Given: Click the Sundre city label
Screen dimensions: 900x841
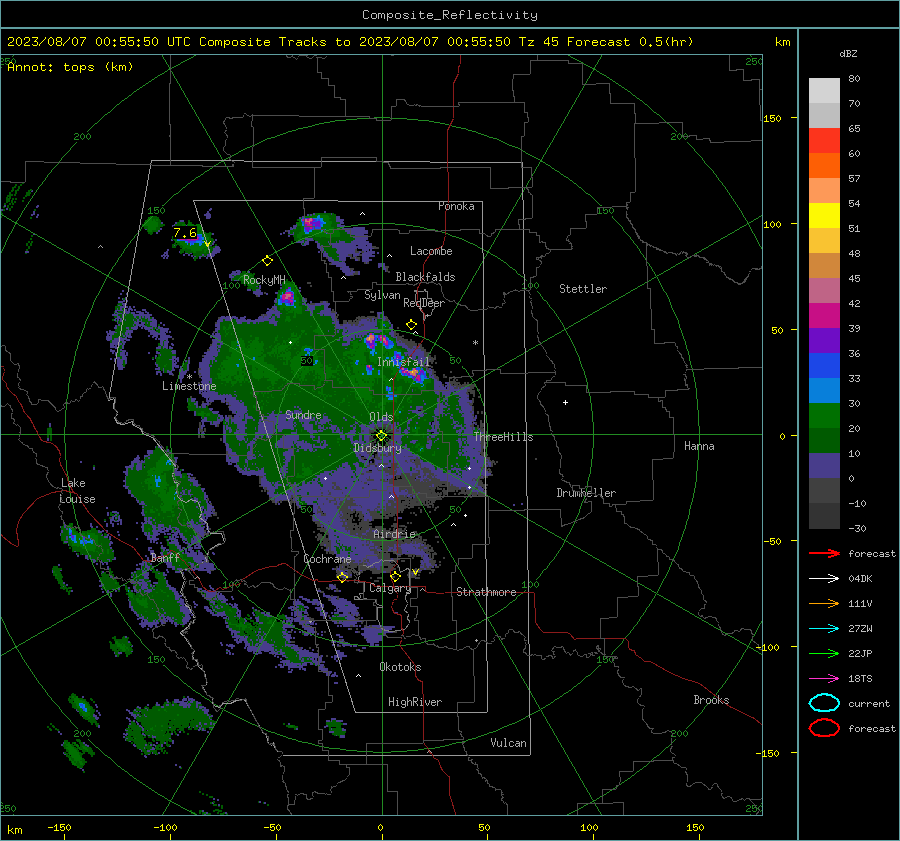Looking at the screenshot, I should tap(303, 414).
